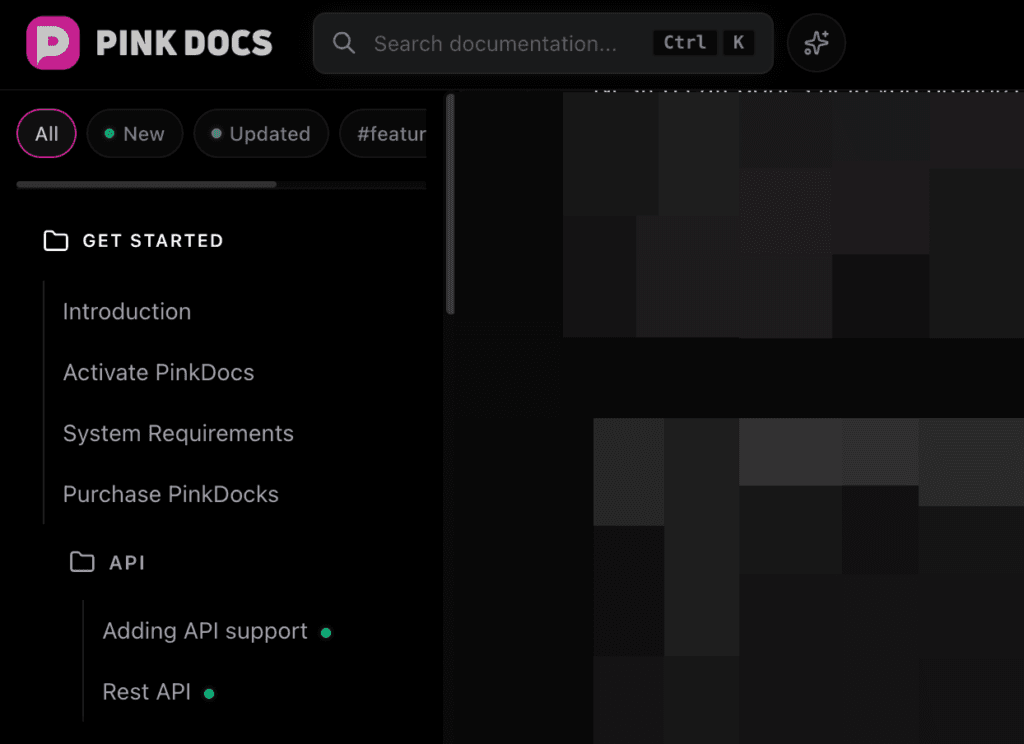The width and height of the screenshot is (1024, 744).
Task: Click the Pink Docs logo icon
Action: point(52,42)
